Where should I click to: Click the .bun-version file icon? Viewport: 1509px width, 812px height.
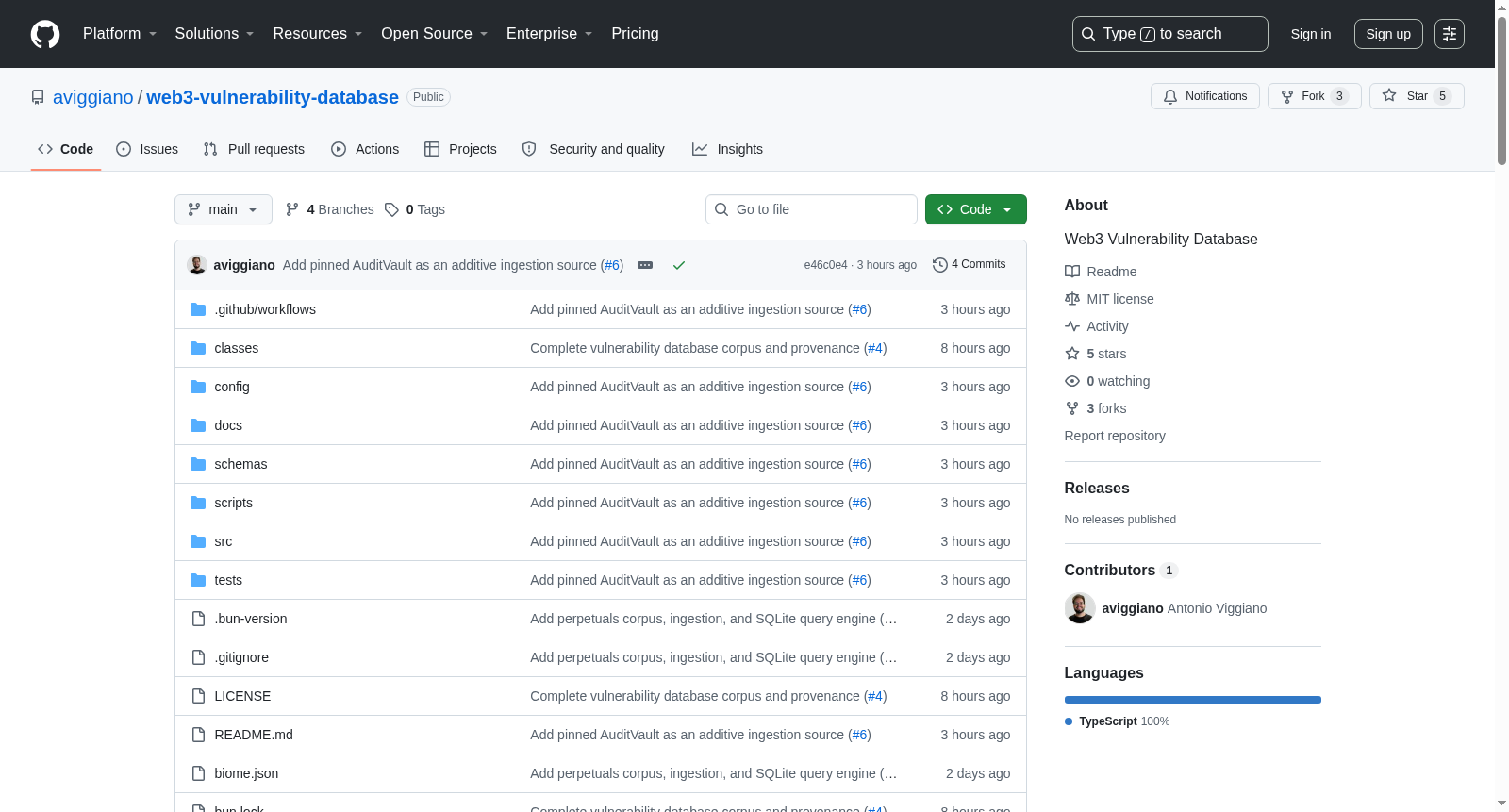coord(198,619)
